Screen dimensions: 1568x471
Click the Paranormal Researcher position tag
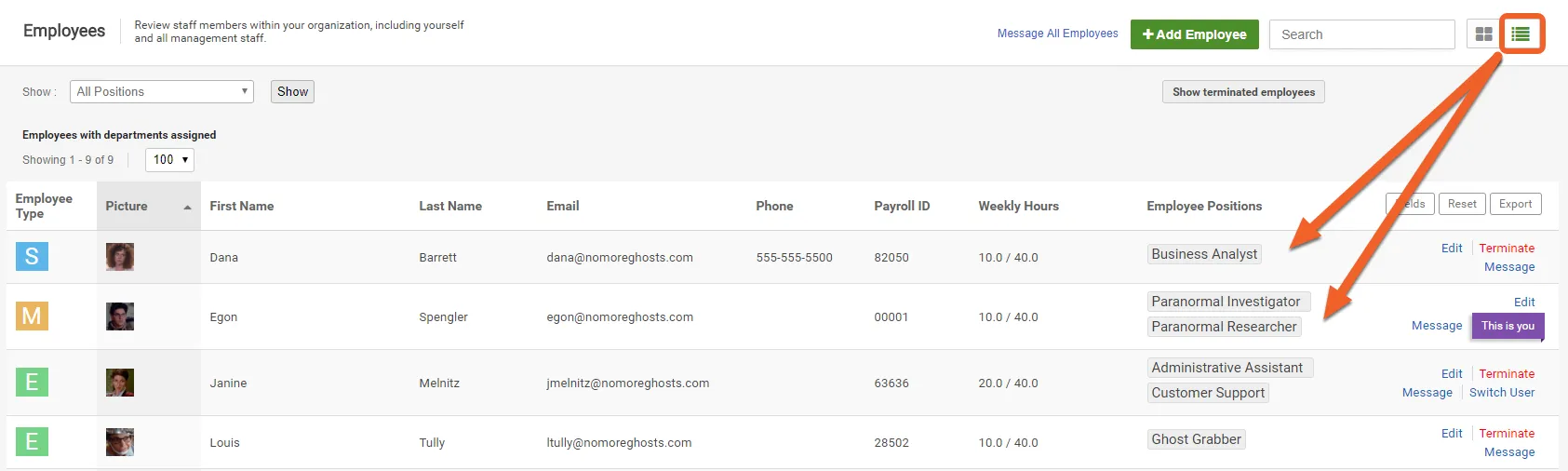point(1224,327)
